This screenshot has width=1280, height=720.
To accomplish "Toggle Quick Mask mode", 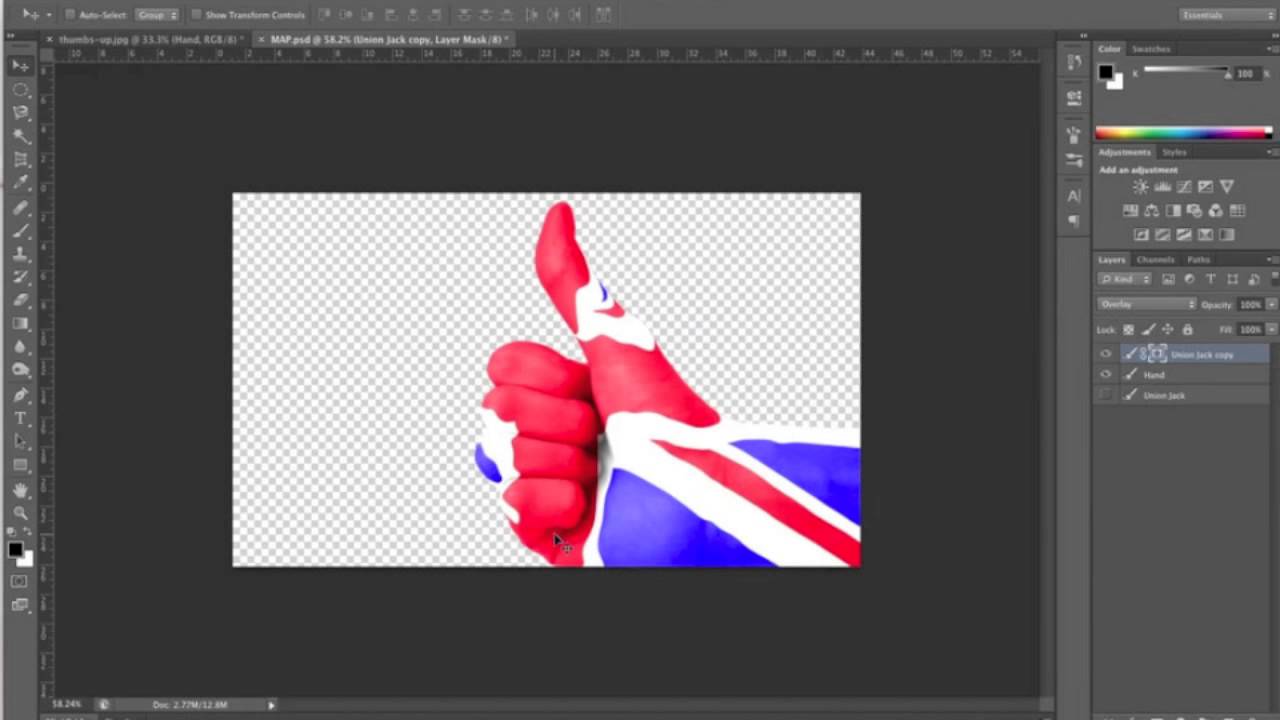I will tap(19, 581).
